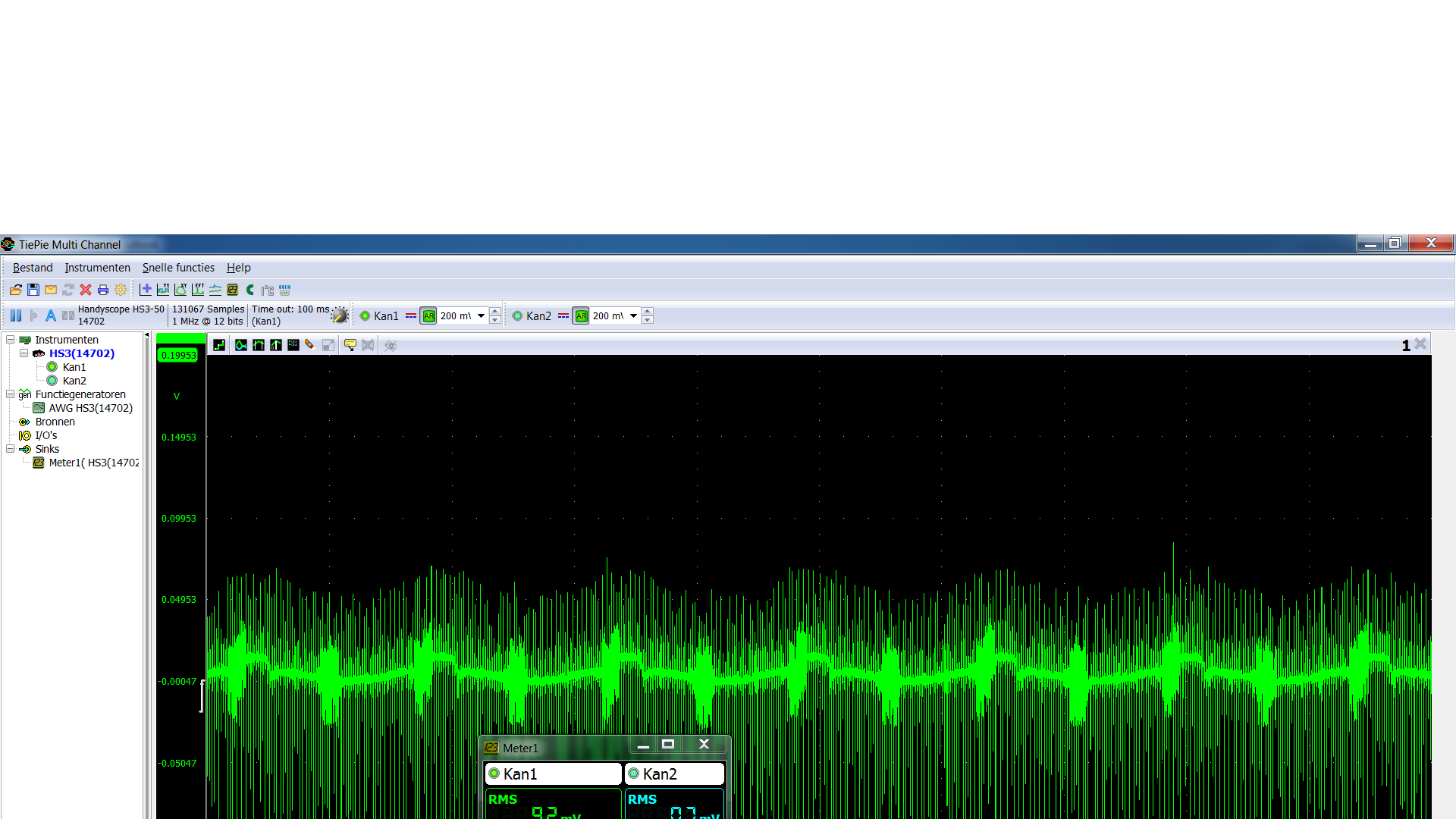Toggle Kan1 auto ranging AR button

coord(428,316)
